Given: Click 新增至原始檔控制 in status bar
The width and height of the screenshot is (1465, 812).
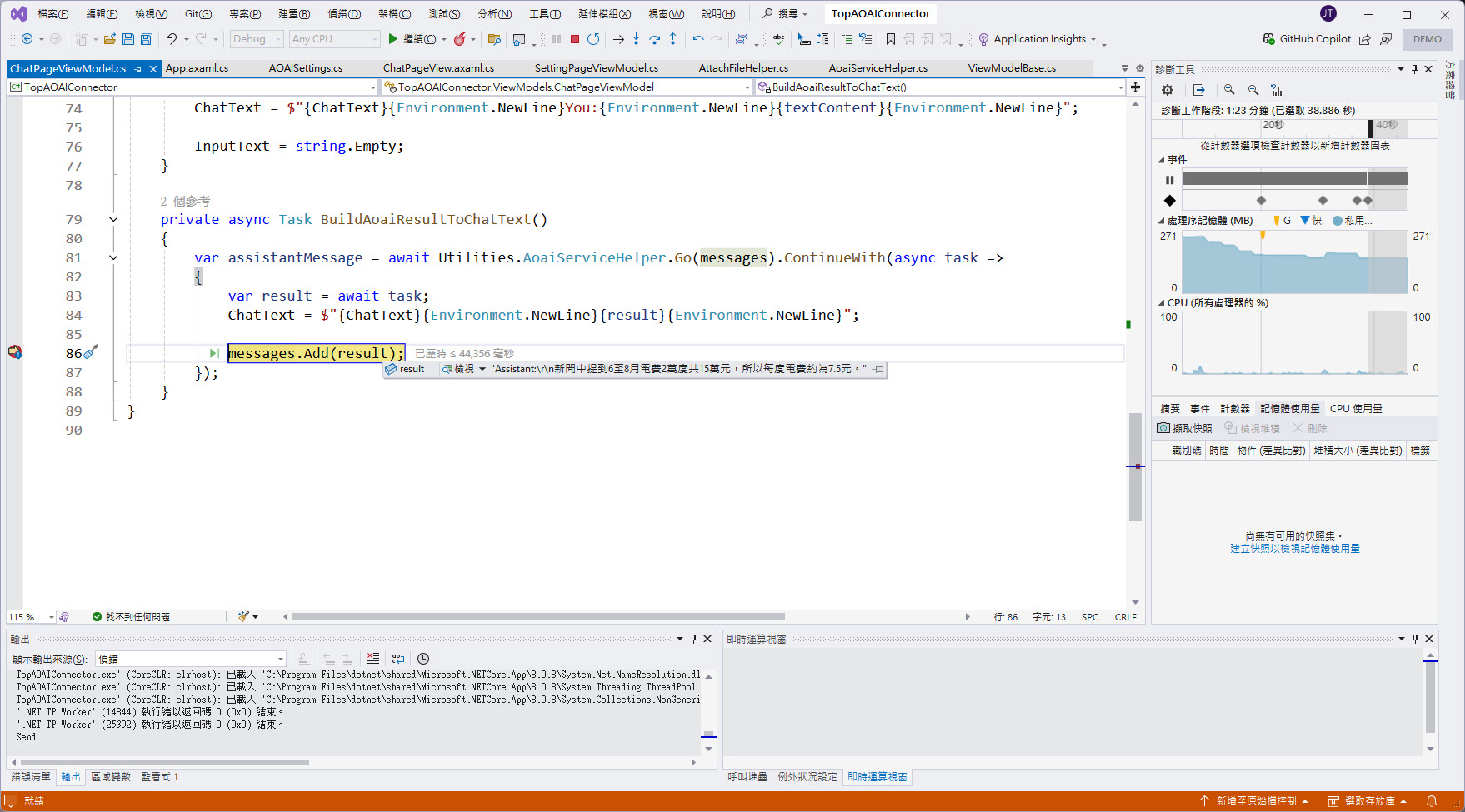Looking at the screenshot, I should (1256, 801).
